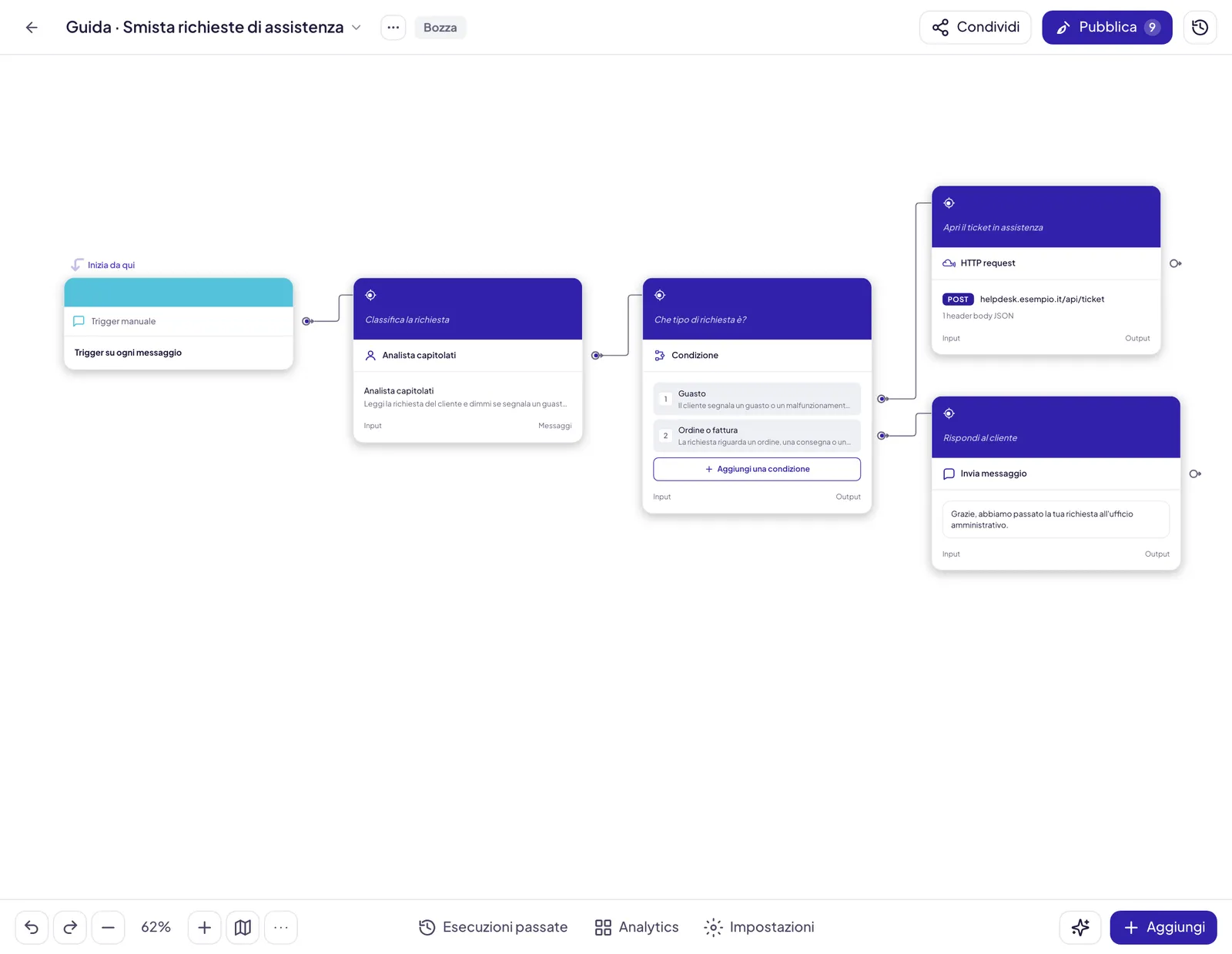
Task: Click the 62% zoom level value
Action: tap(156, 927)
